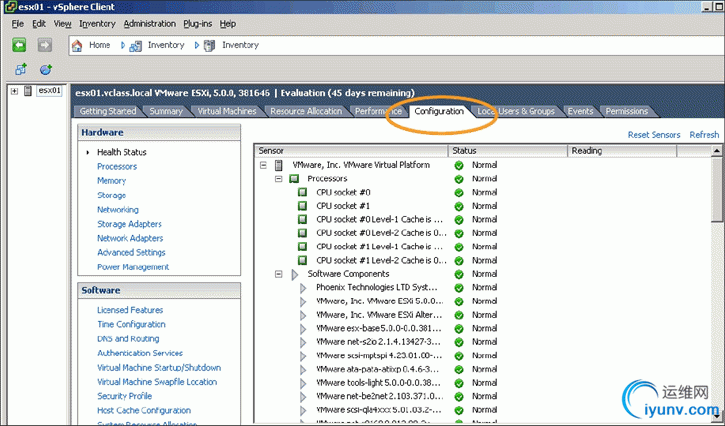Open DNS and Routing settings
The width and height of the screenshot is (725, 426).
pyautogui.click(x=128, y=339)
